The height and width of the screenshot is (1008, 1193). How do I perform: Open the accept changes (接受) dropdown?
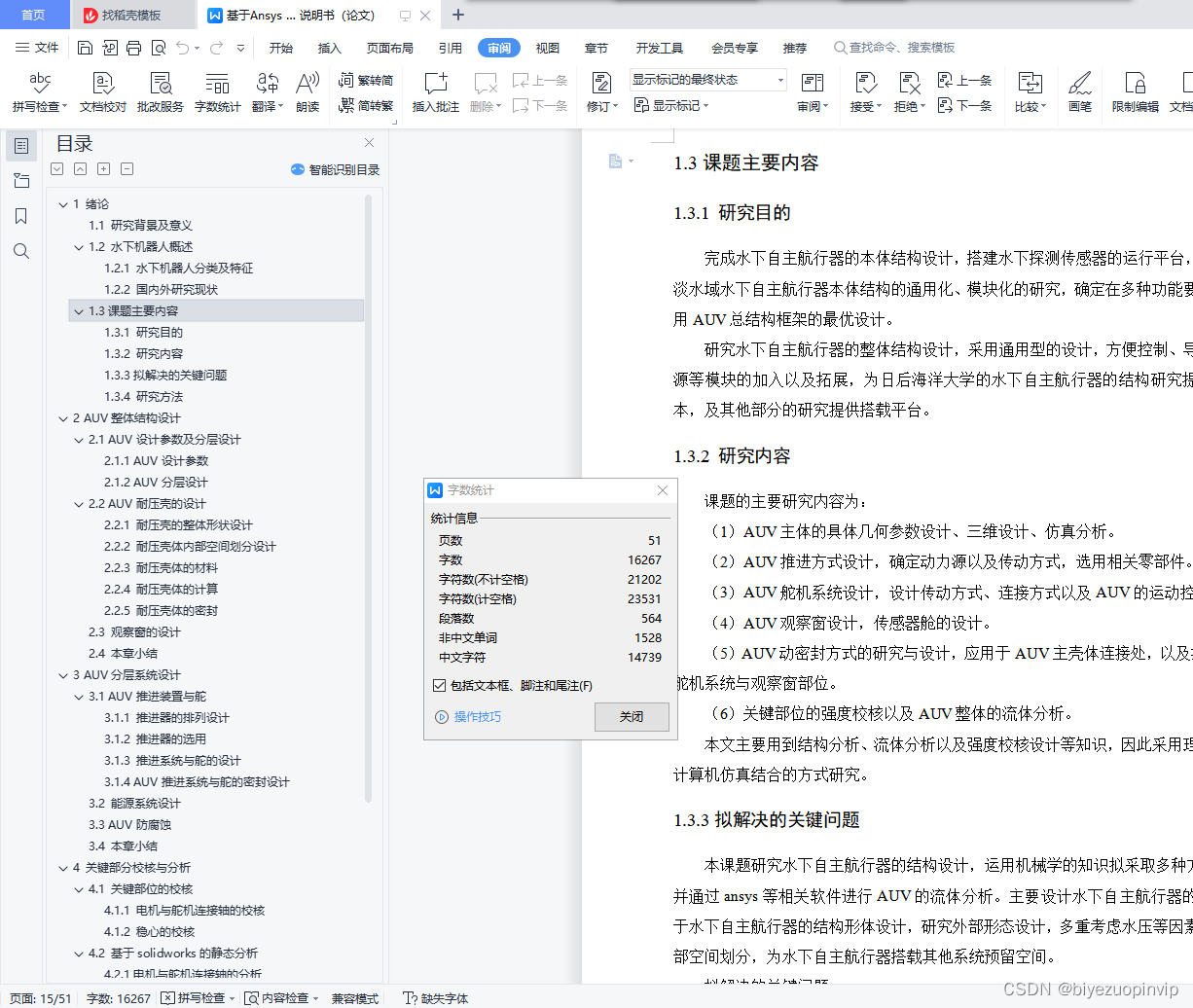click(864, 105)
